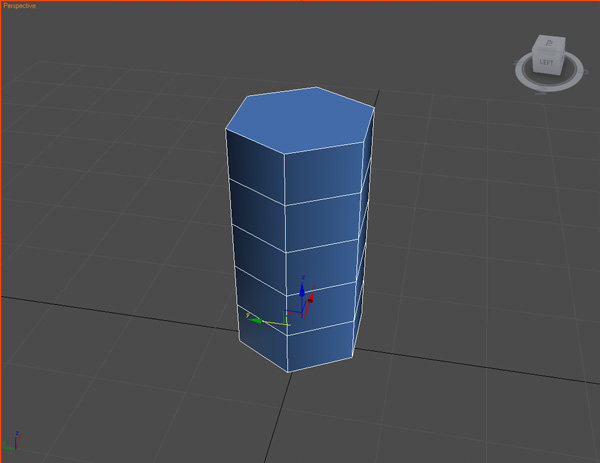Click the top face of the ViewCube
600x463 pixels.
pyautogui.click(x=549, y=43)
